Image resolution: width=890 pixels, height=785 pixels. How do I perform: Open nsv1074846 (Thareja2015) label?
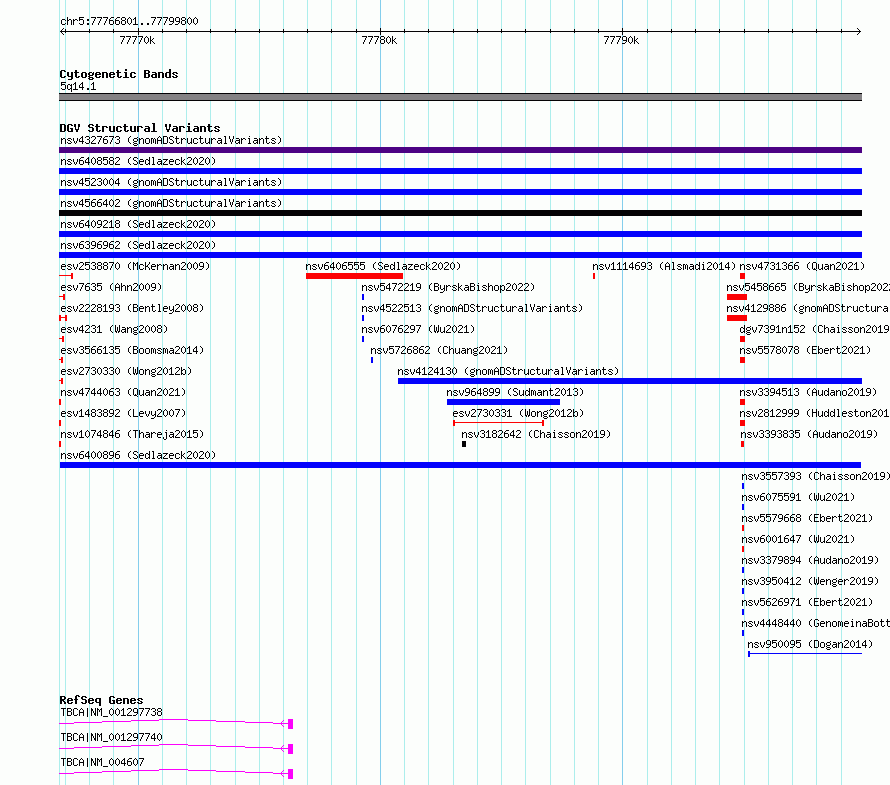[x=132, y=434]
